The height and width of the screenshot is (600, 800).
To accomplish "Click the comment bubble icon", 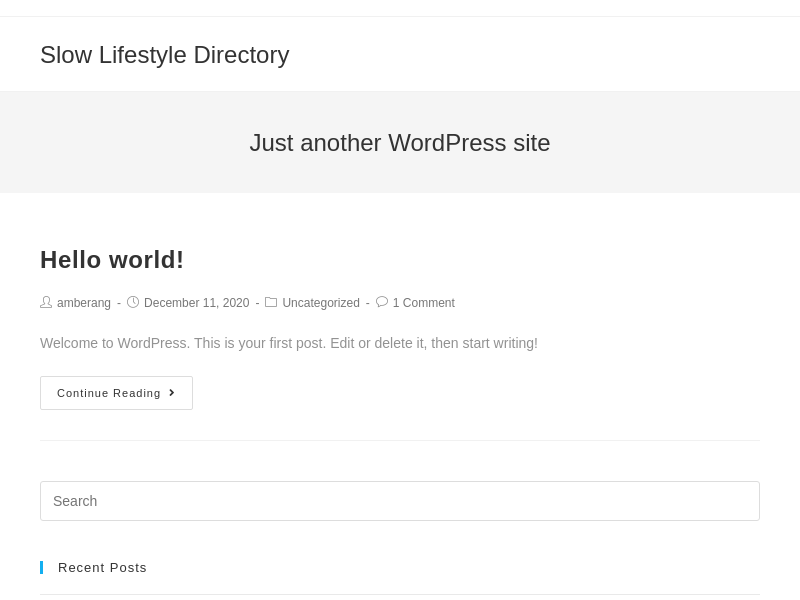I will point(382,302).
